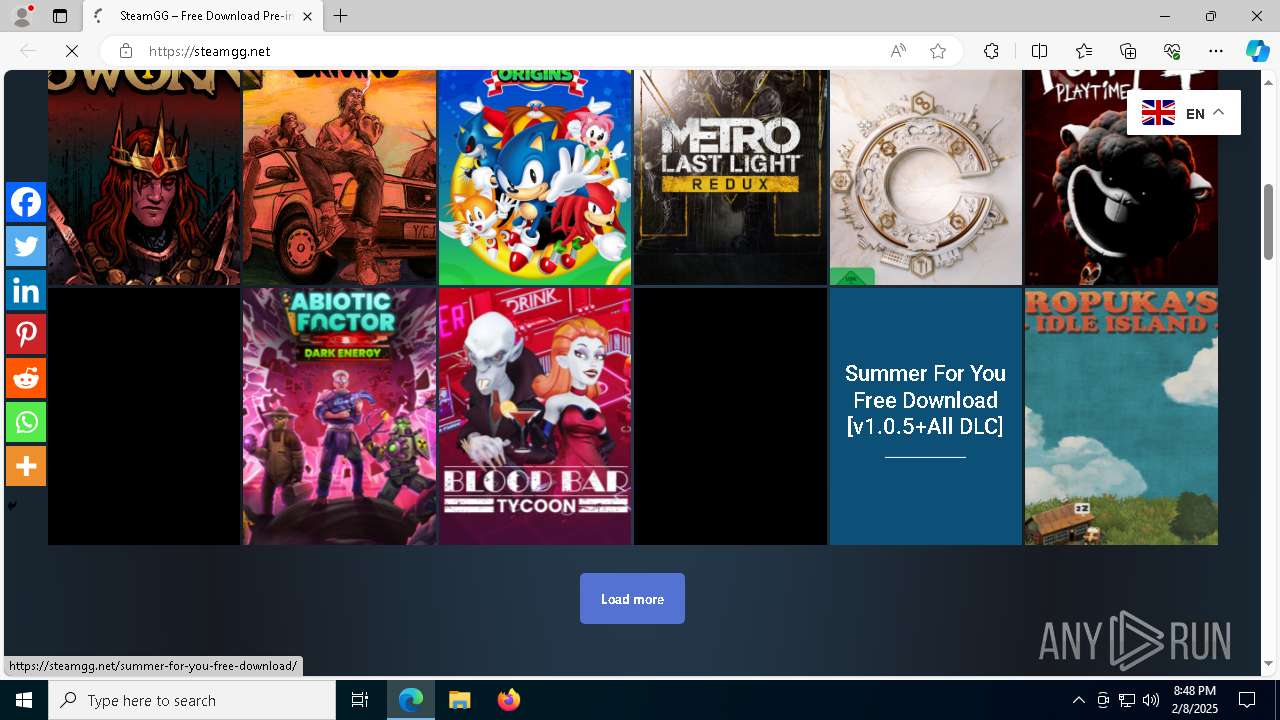Share page via Reddit icon
Screen dimensions: 1280x720
tap(26, 378)
